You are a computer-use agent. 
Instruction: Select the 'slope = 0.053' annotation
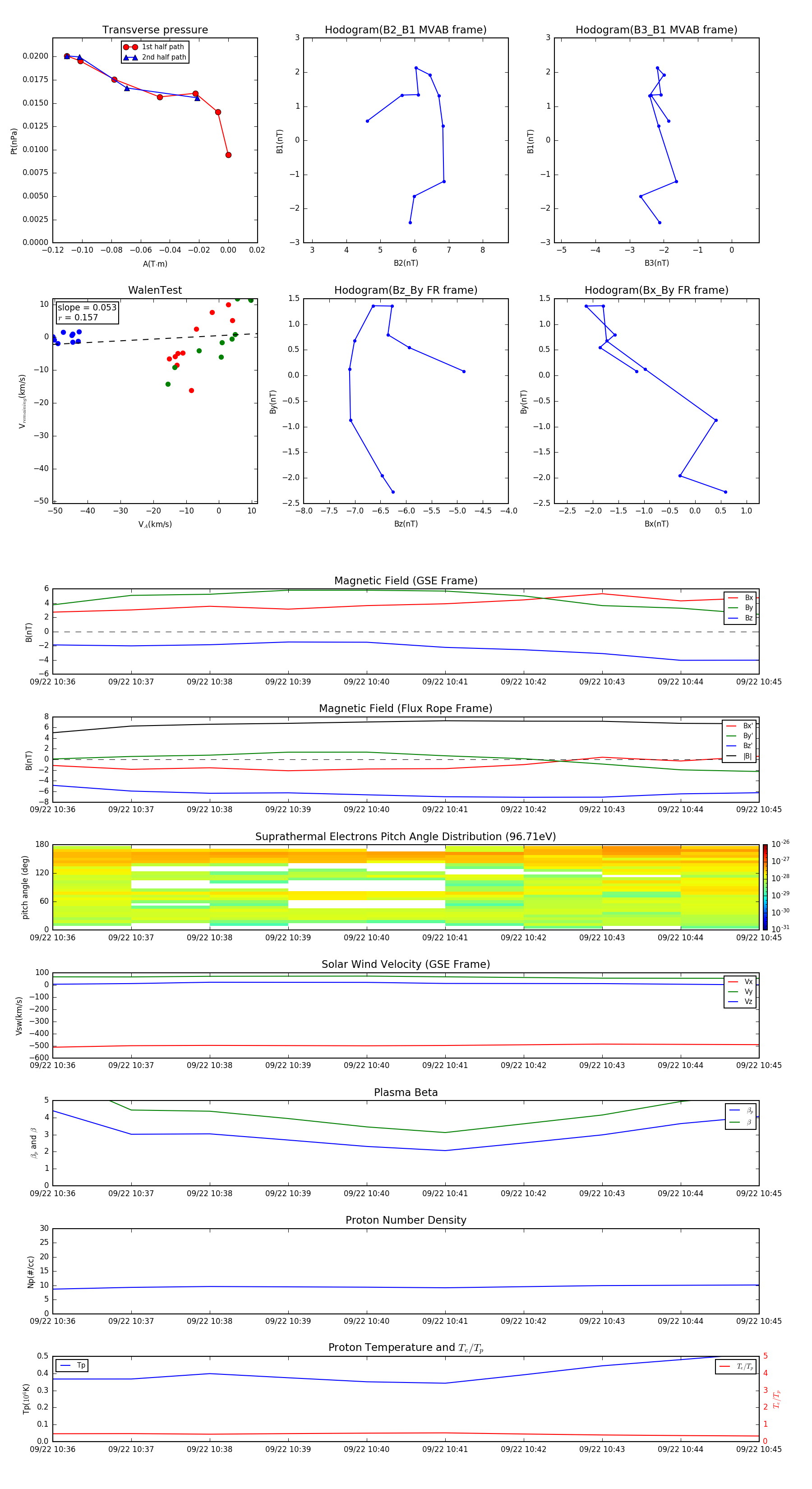tap(87, 308)
